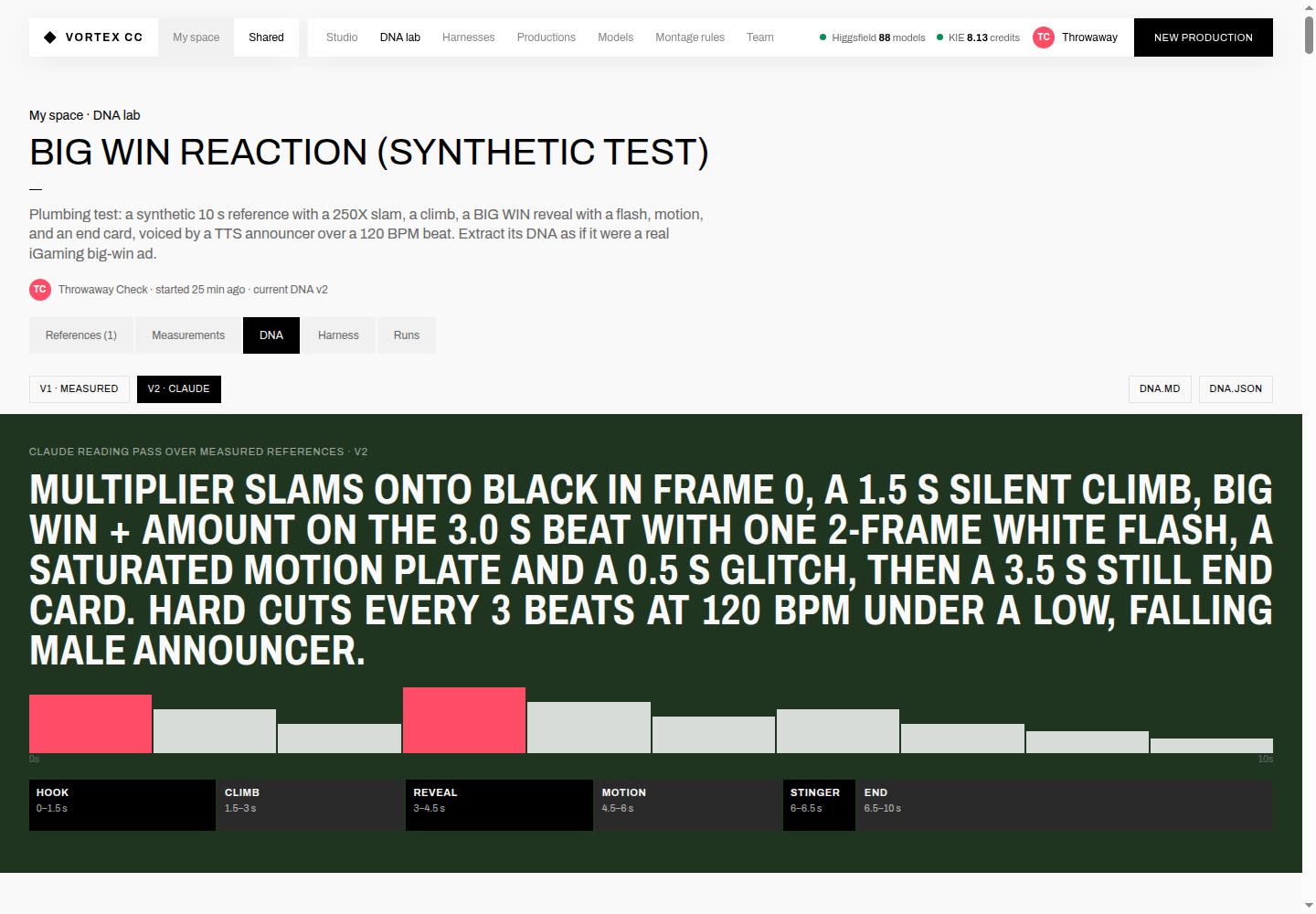The image size is (1316, 914).
Task: Open the TC user avatar in header
Action: (x=1044, y=37)
